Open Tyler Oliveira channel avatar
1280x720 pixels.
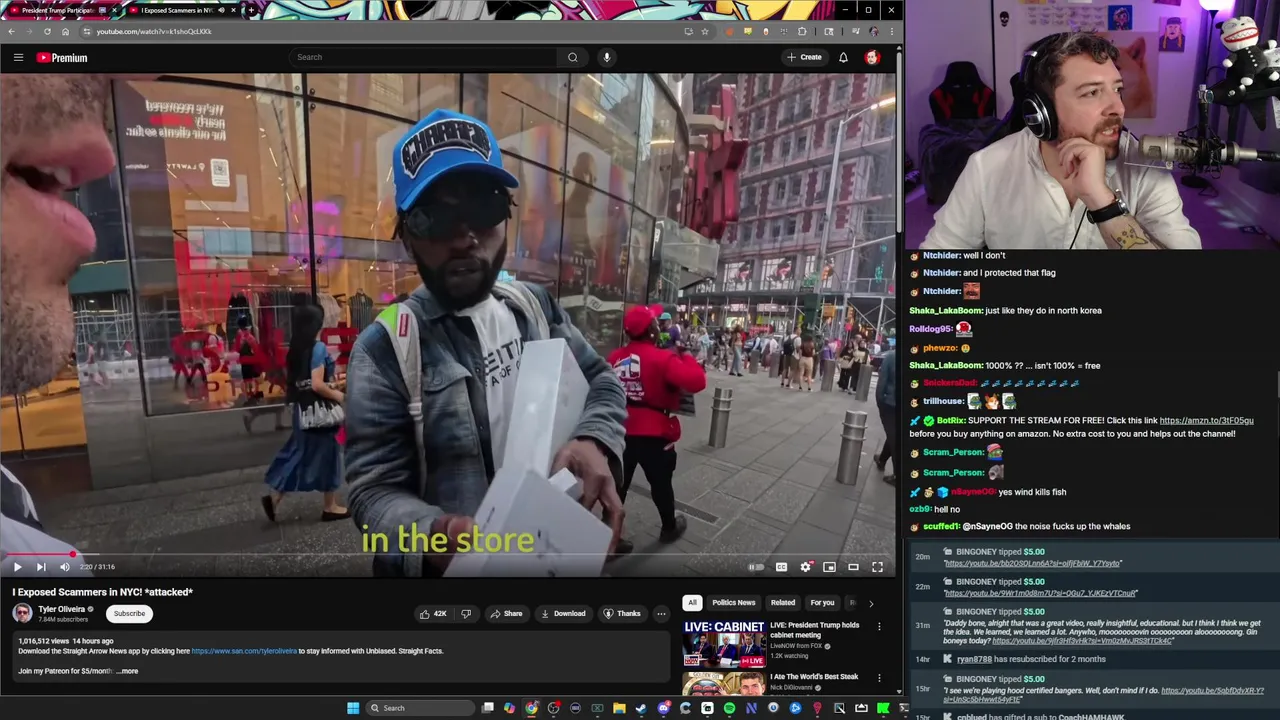click(22, 613)
